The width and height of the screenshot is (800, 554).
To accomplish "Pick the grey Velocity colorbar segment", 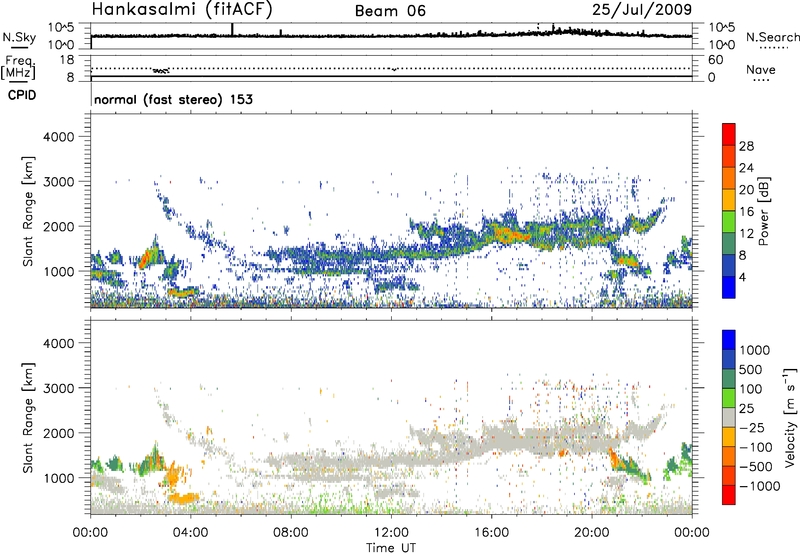I will (x=729, y=418).
